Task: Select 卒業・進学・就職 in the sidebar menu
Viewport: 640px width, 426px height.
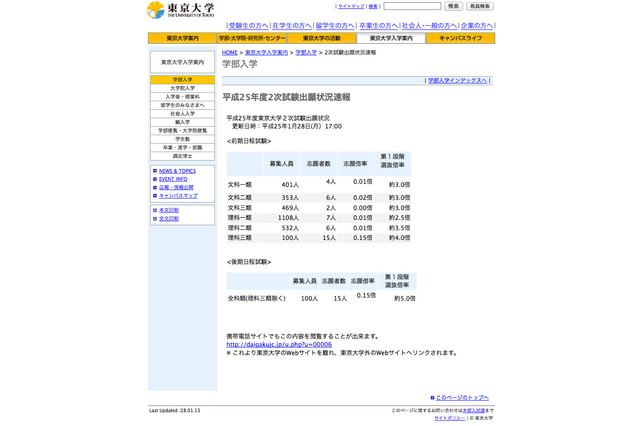Action: tap(182, 148)
